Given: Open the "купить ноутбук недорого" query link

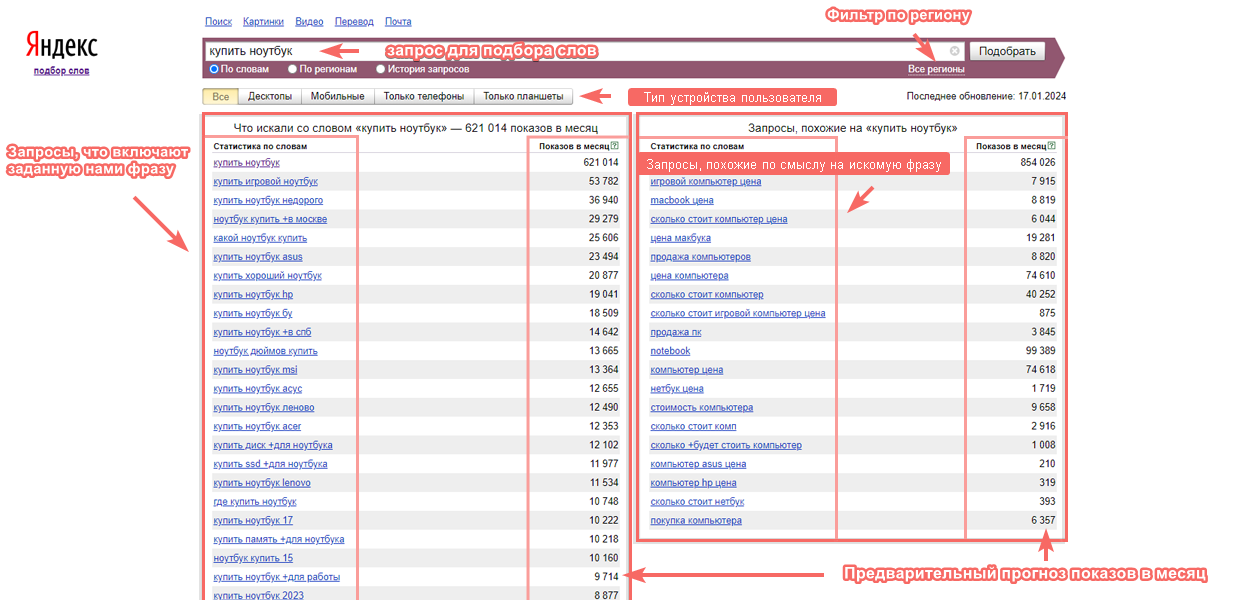Looking at the screenshot, I should [268, 200].
